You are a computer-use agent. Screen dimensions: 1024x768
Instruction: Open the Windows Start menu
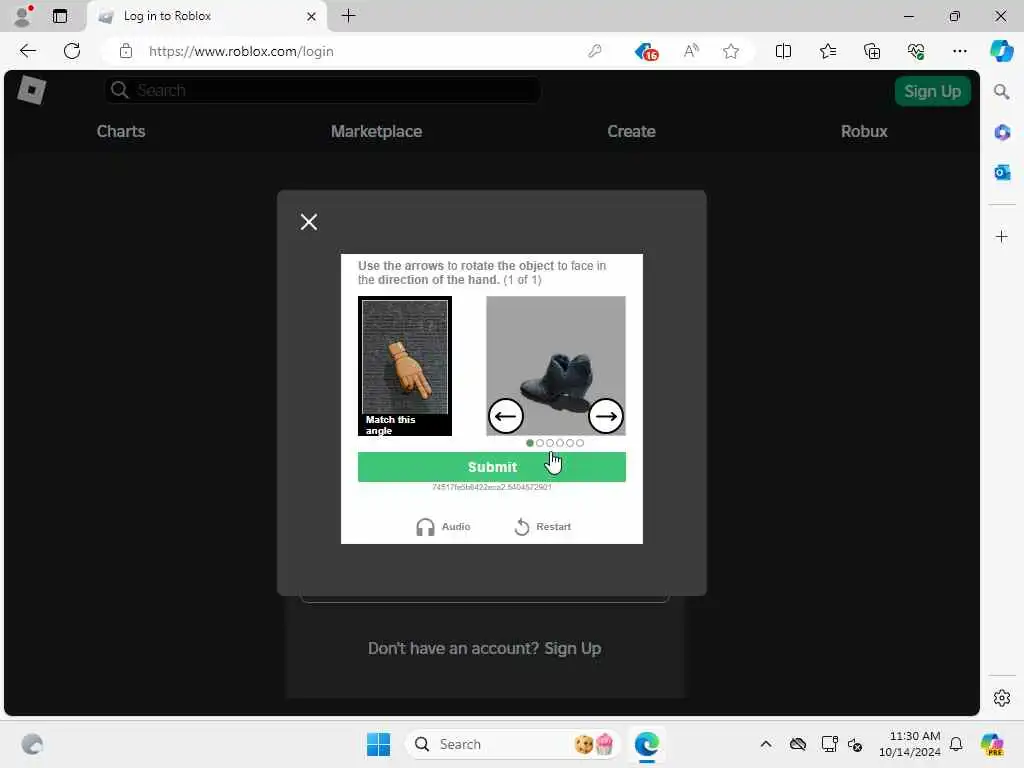(378, 744)
